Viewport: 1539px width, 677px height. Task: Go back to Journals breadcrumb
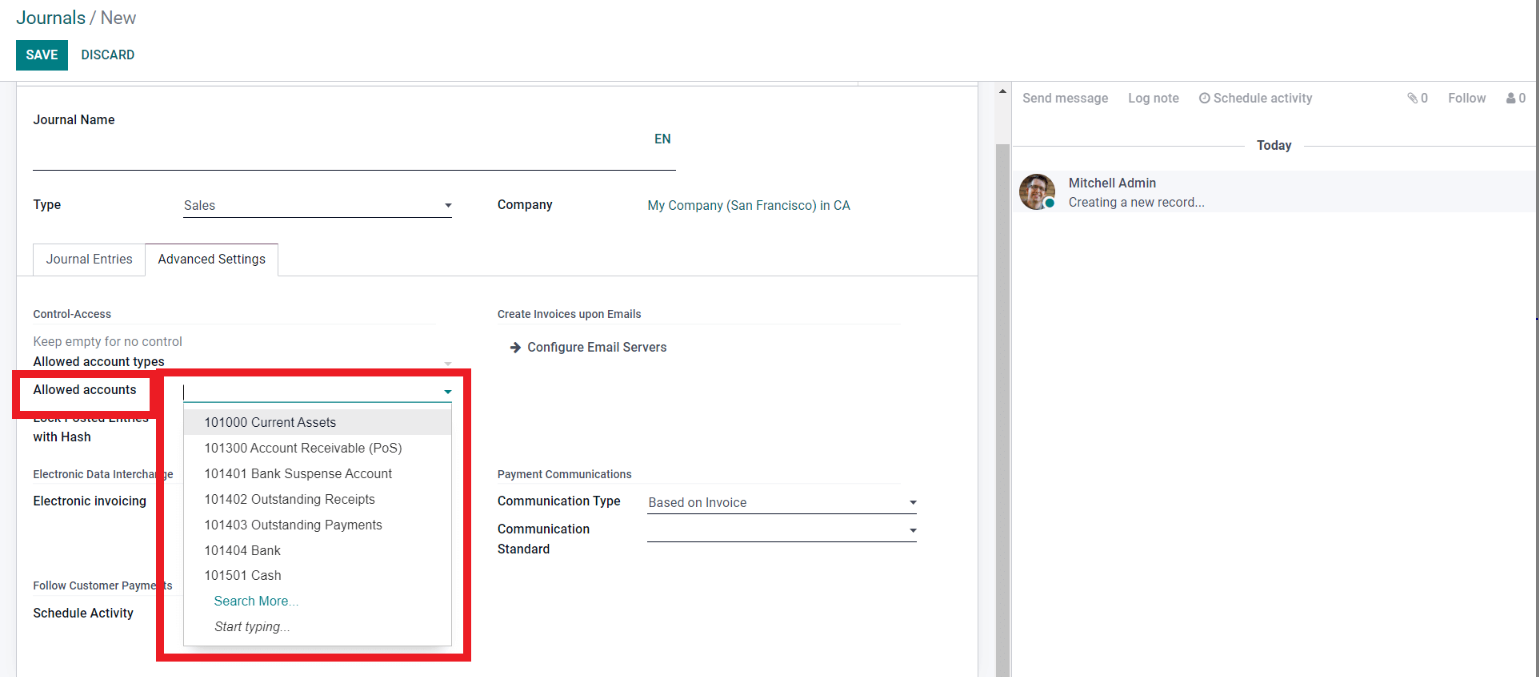(49, 18)
